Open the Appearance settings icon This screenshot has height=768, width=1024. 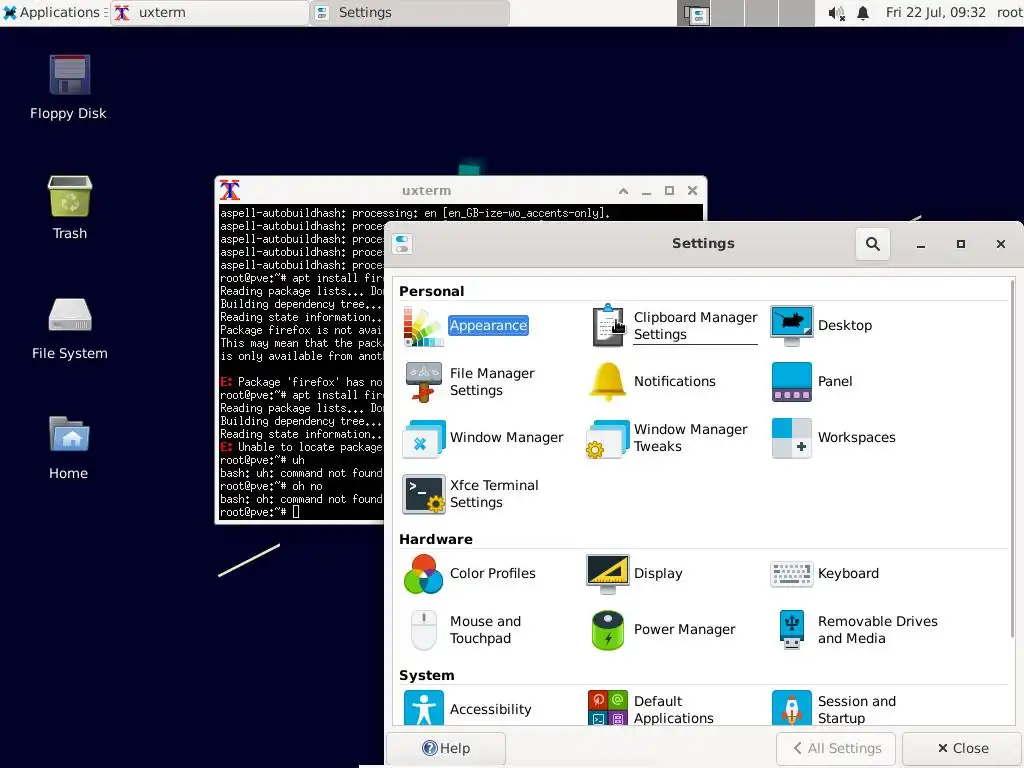tap(423, 325)
